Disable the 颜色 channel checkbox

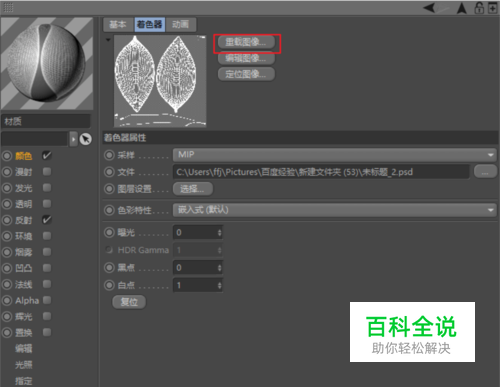47,155
